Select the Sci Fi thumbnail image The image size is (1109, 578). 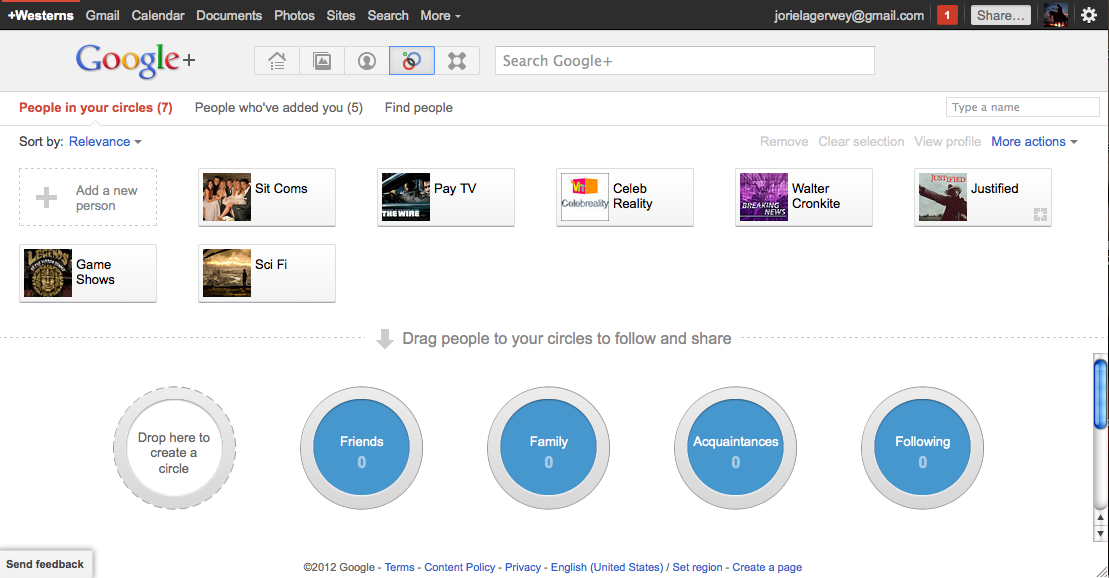click(227, 273)
